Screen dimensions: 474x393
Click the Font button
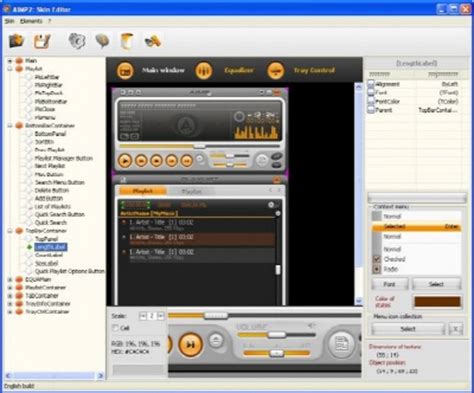pyautogui.click(x=389, y=284)
